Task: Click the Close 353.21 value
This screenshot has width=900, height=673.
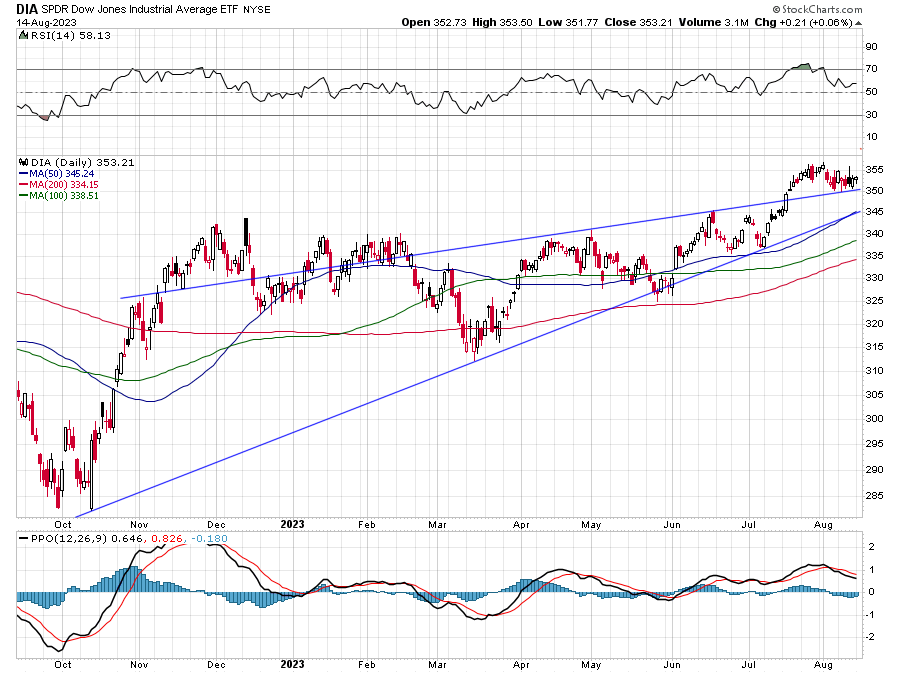Action: [x=638, y=22]
